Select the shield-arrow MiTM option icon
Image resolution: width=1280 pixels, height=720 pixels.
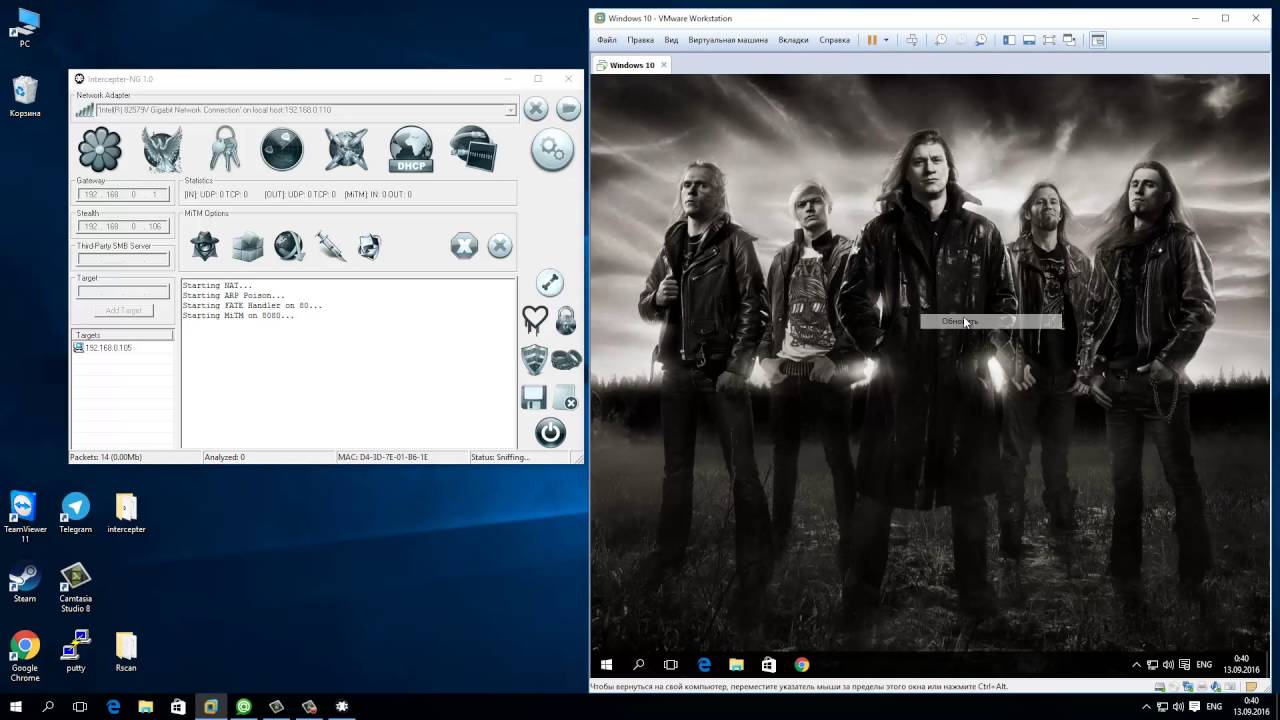click(x=370, y=245)
